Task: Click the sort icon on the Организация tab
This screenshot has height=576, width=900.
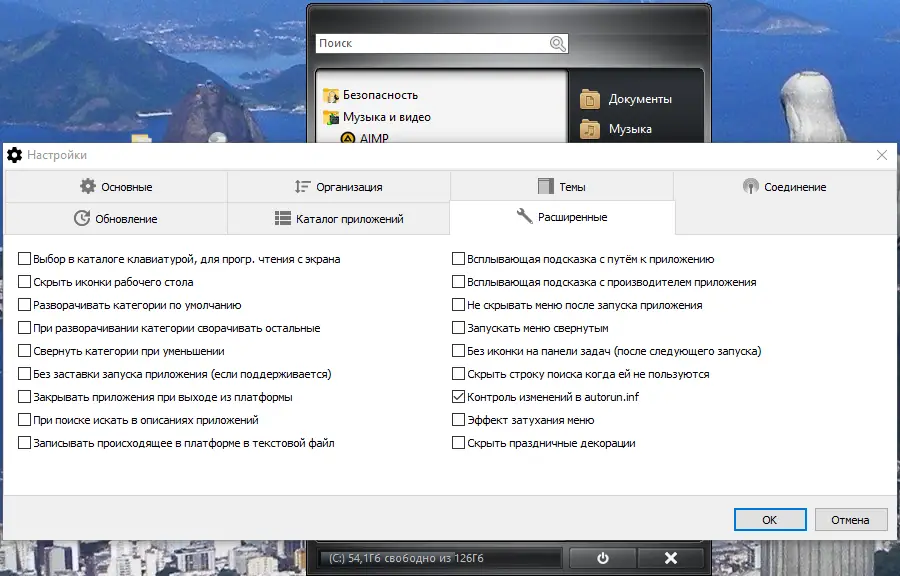Action: [302, 186]
